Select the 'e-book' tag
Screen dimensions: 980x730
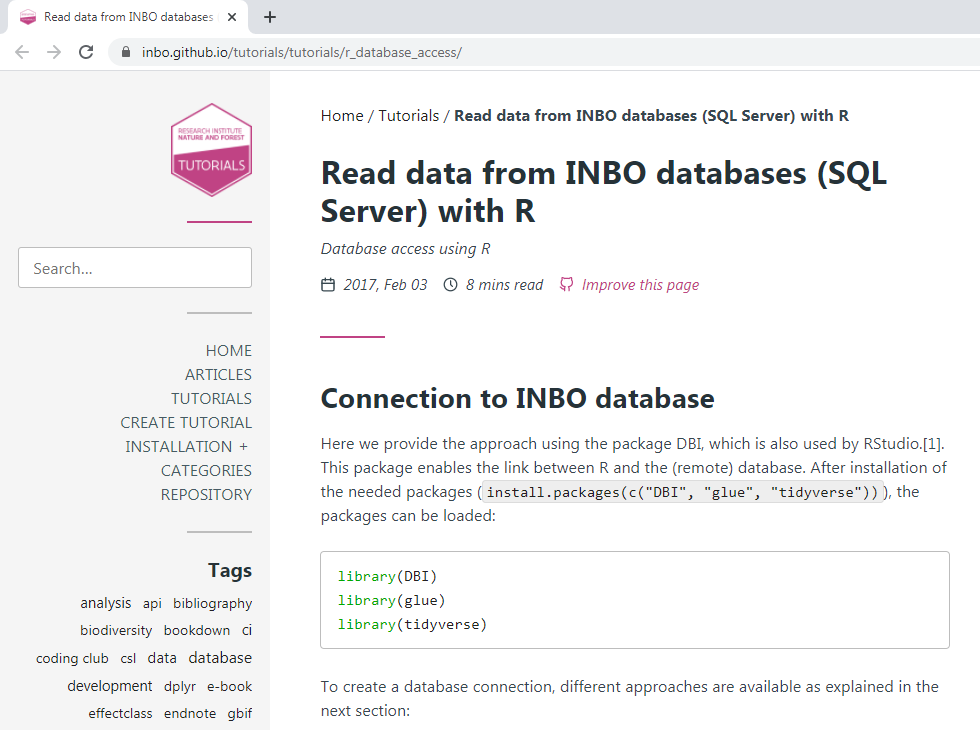tap(229, 686)
